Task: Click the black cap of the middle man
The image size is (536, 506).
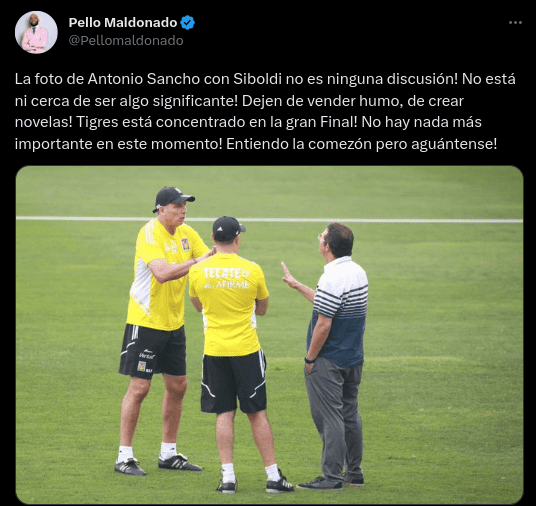Action: click(228, 228)
